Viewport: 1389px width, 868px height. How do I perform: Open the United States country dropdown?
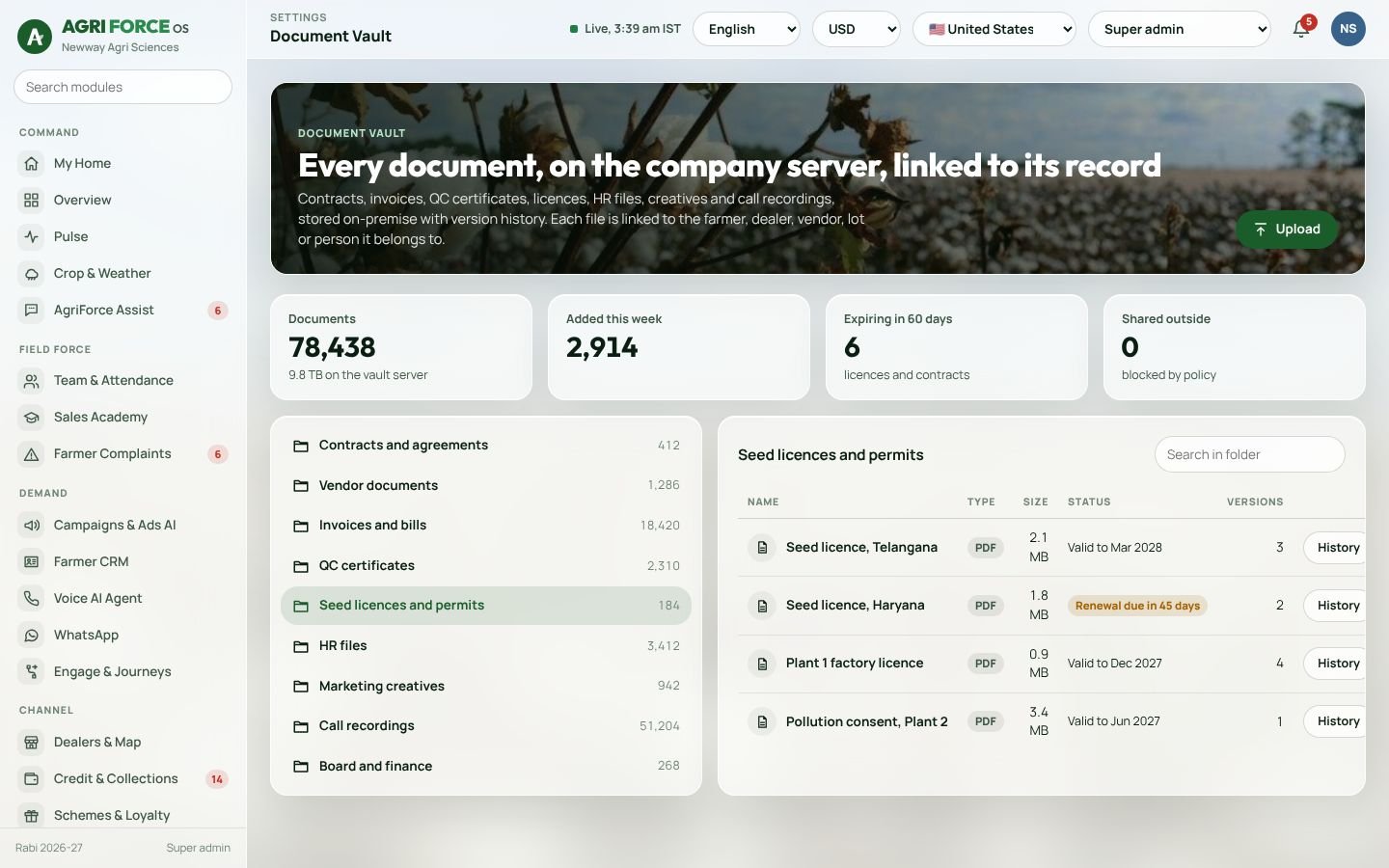994,29
